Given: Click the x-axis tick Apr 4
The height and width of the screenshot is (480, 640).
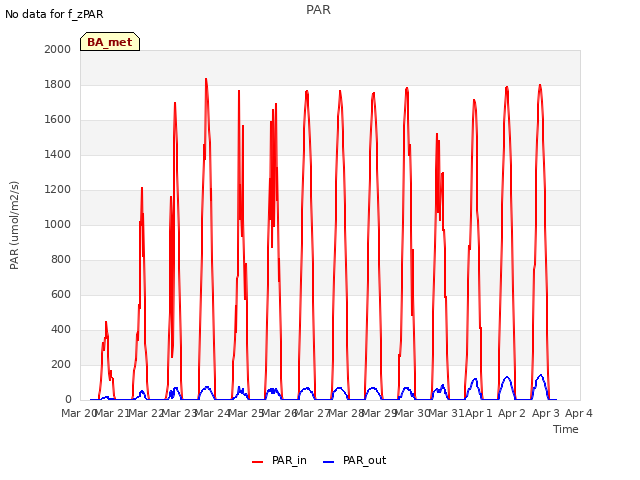Looking at the screenshot, I should click(x=579, y=413).
